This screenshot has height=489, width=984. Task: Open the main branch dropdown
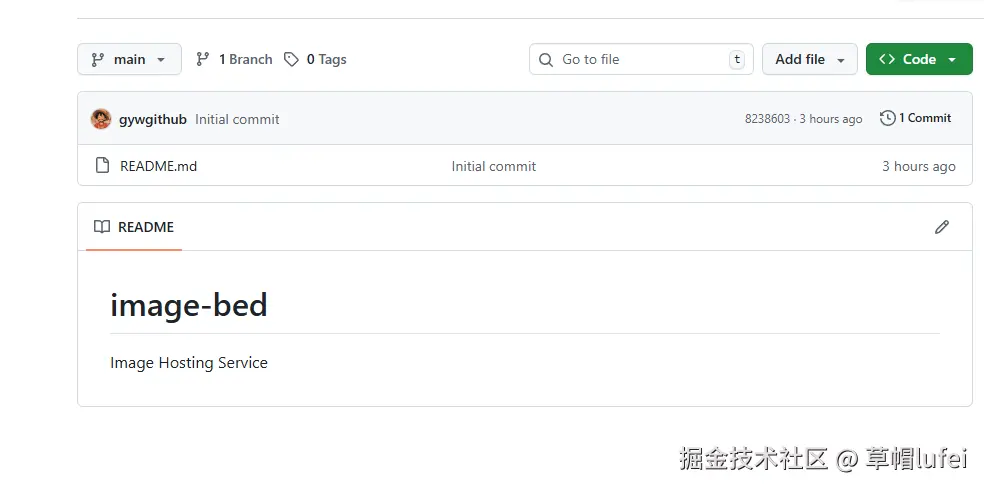point(129,59)
